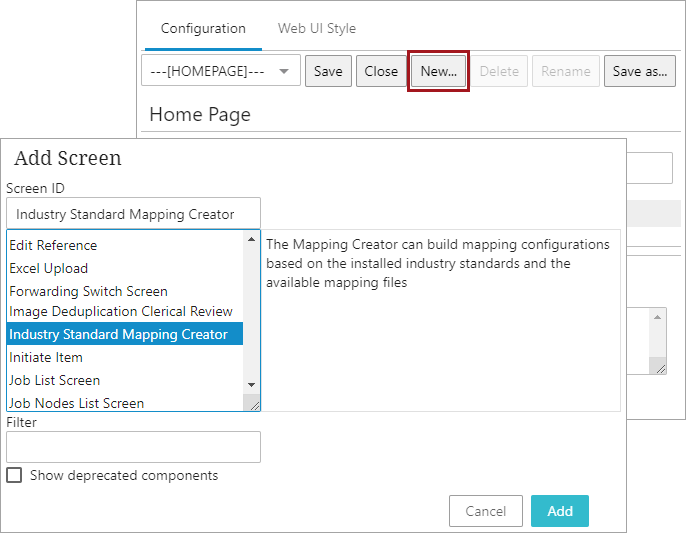686x533 pixels.
Task: Click the Screen ID input field
Action: [133, 214]
